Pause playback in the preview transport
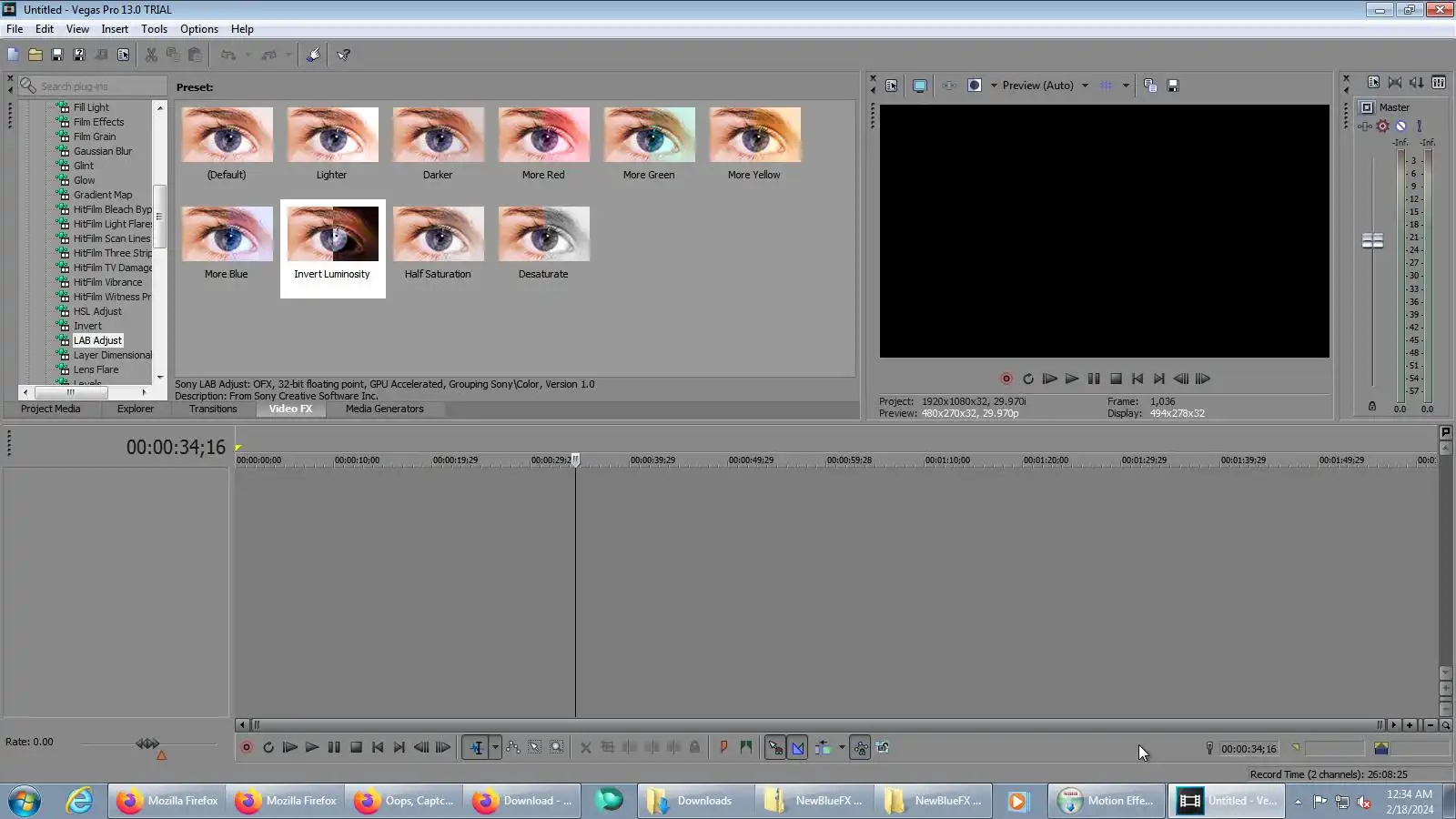Screen dimensions: 1456x819 tap(1094, 379)
